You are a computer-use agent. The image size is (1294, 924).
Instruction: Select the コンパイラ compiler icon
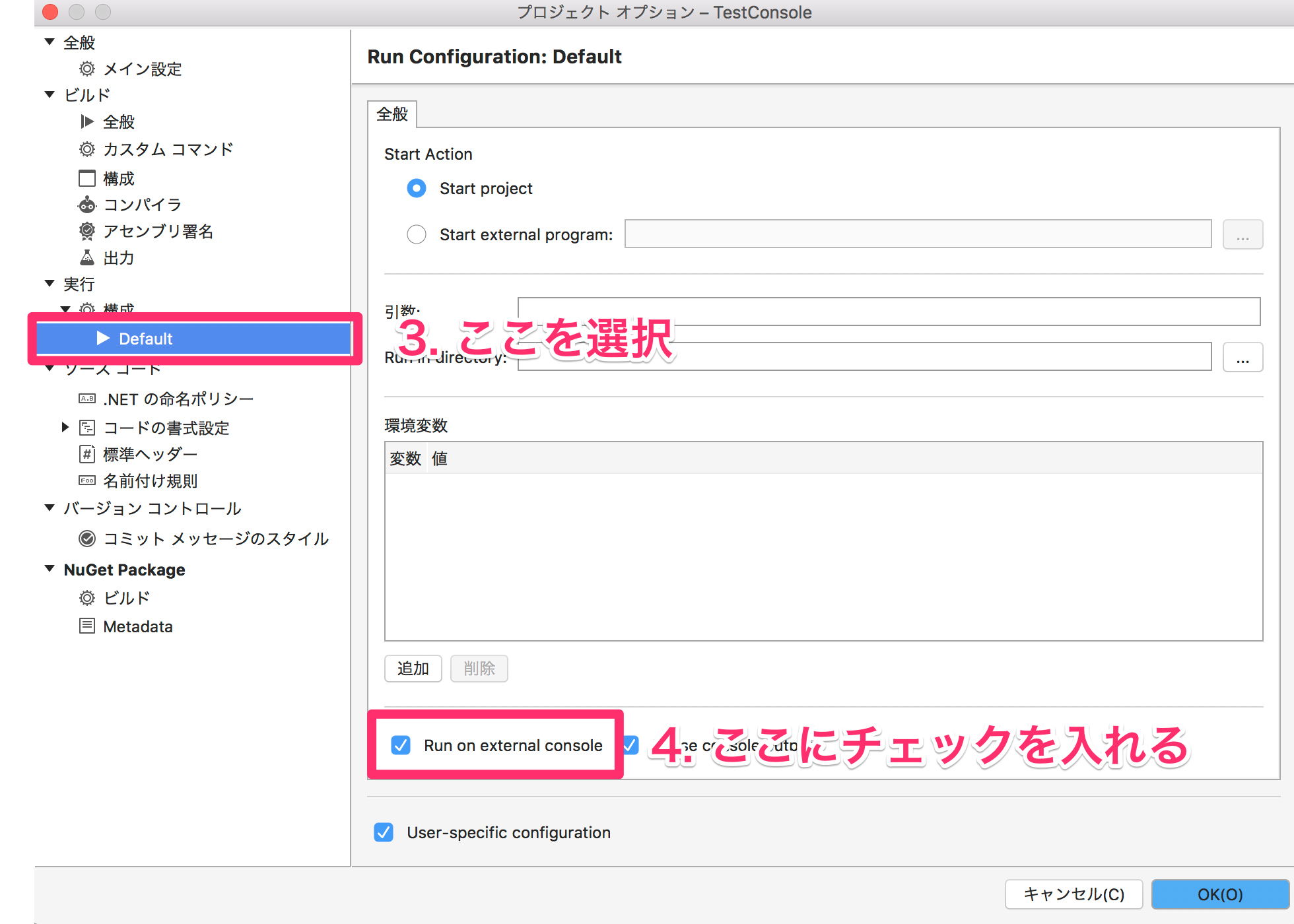coord(88,205)
